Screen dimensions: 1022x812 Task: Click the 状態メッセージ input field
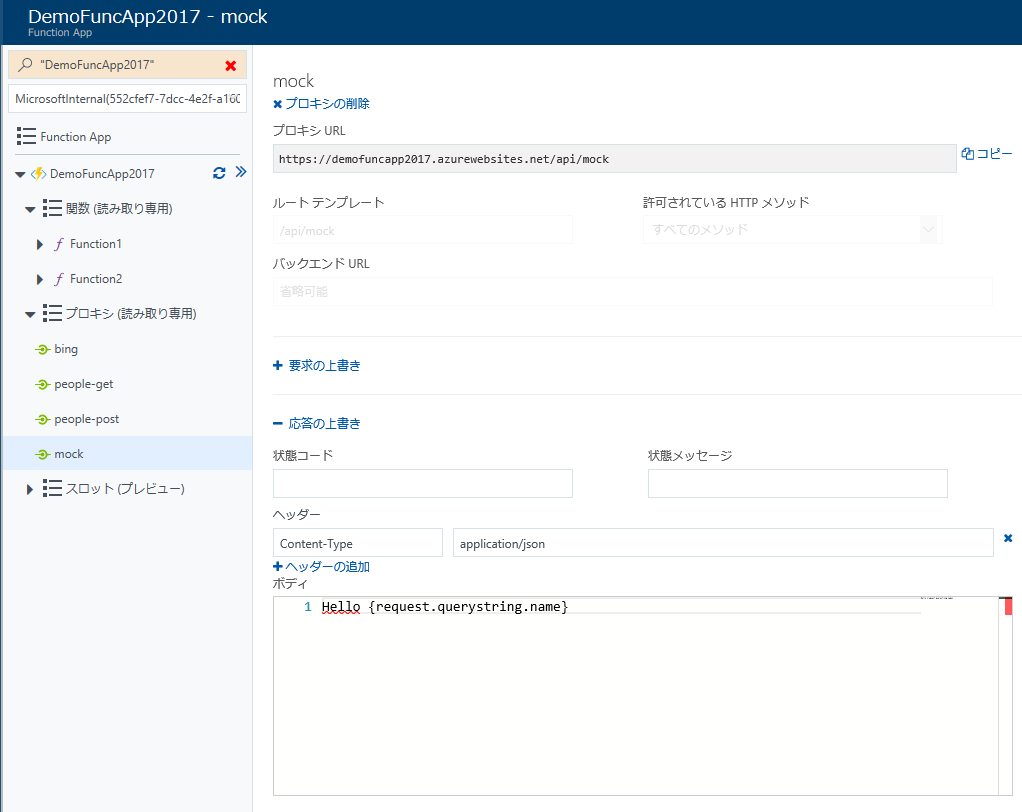(797, 484)
